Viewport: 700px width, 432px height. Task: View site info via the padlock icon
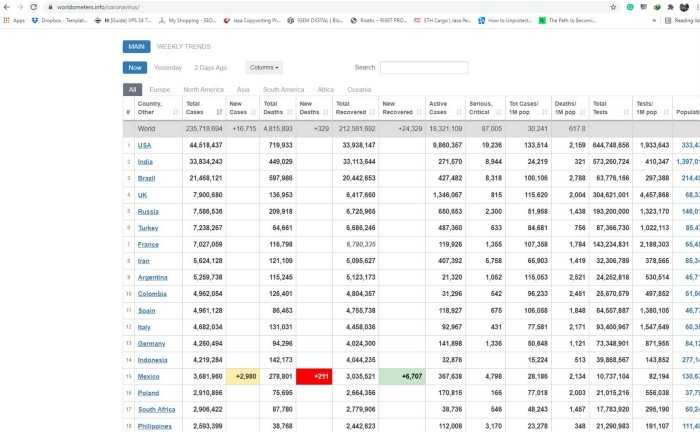(x=50, y=7)
